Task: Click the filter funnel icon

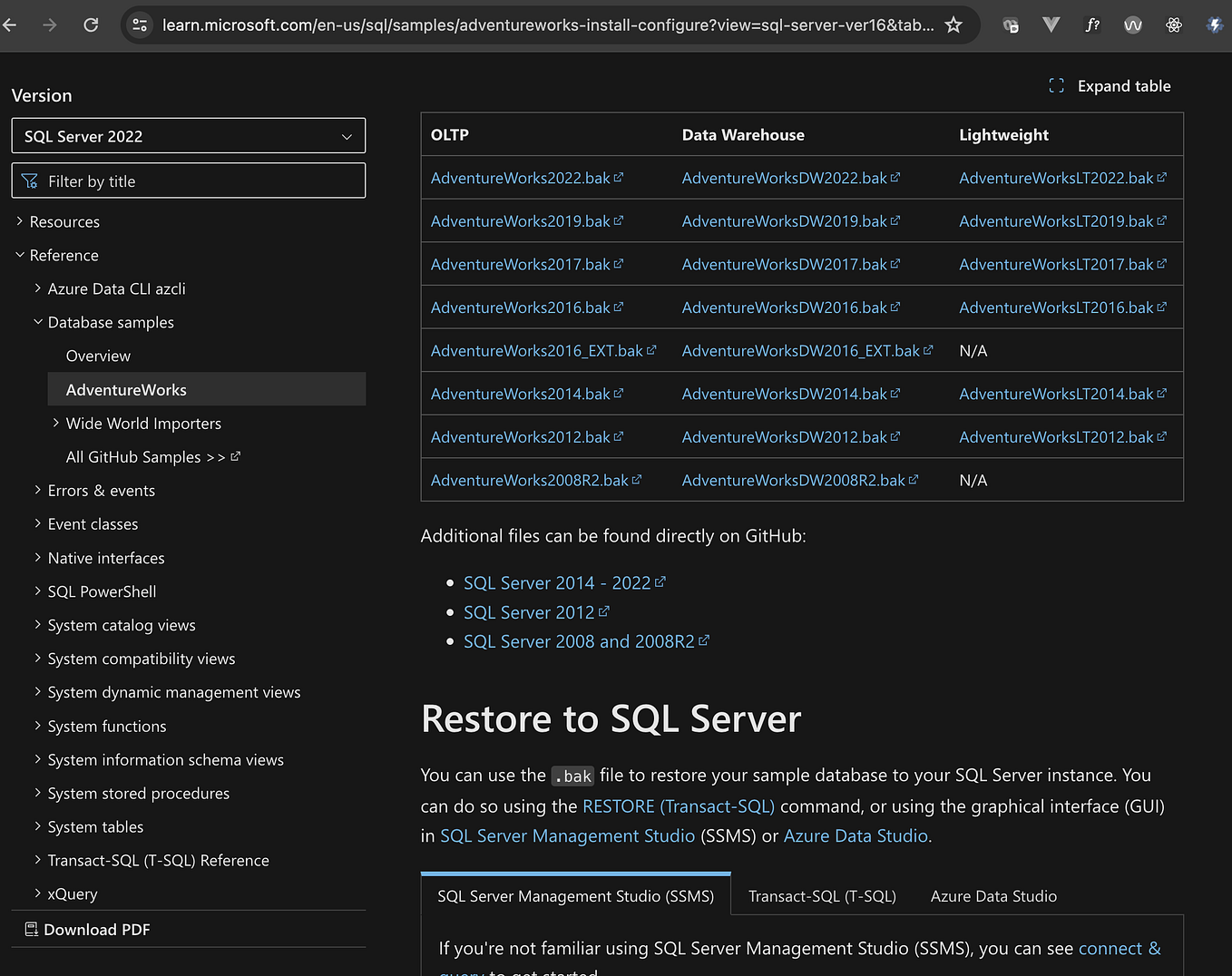Action: [x=30, y=181]
